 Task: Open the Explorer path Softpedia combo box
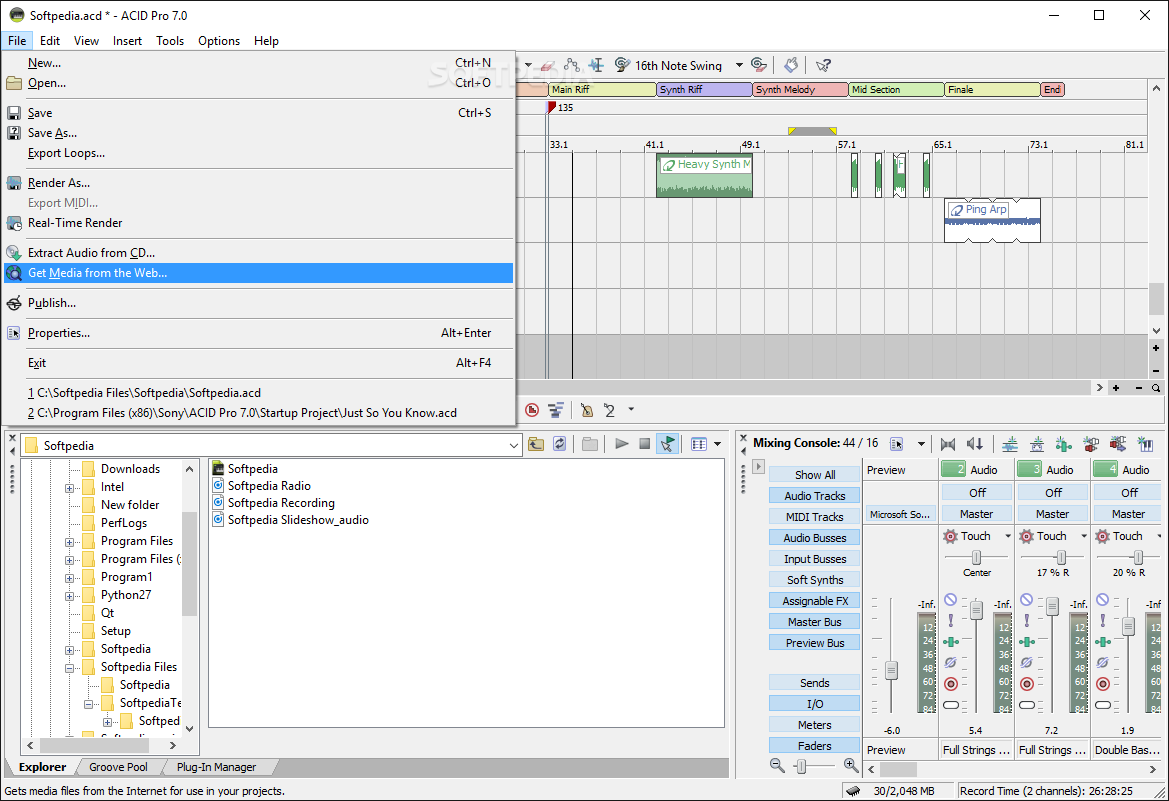pyautogui.click(x=271, y=445)
